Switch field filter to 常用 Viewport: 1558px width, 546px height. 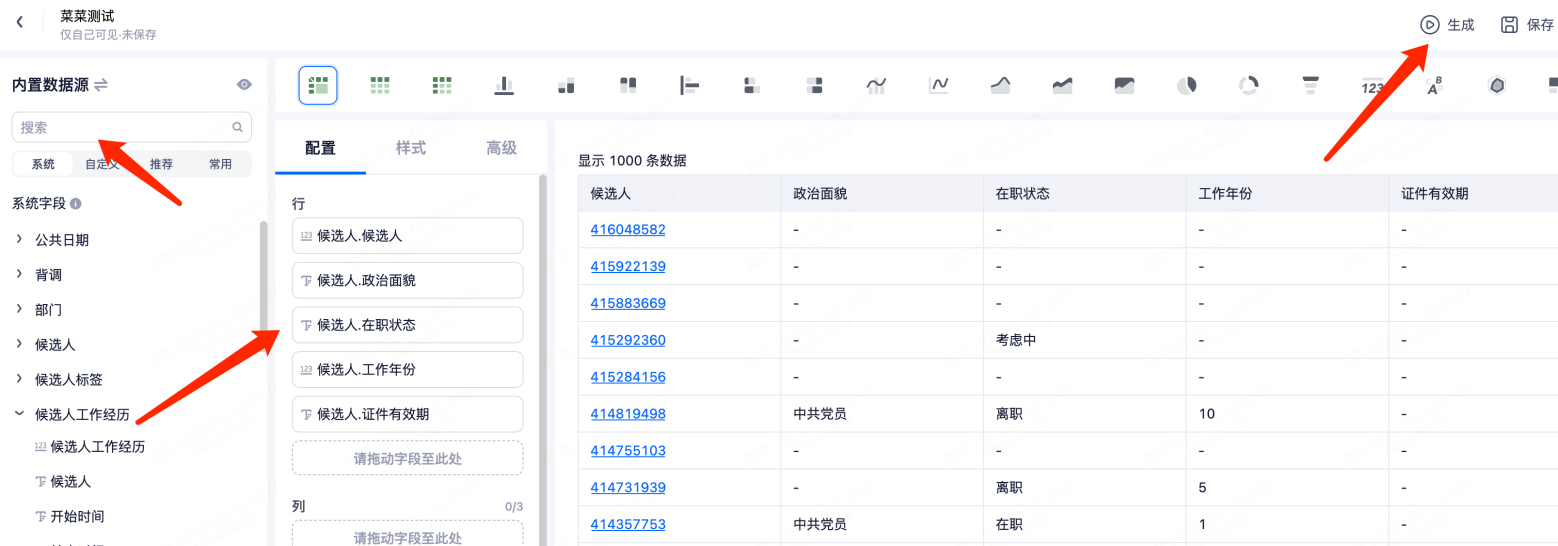coord(220,164)
